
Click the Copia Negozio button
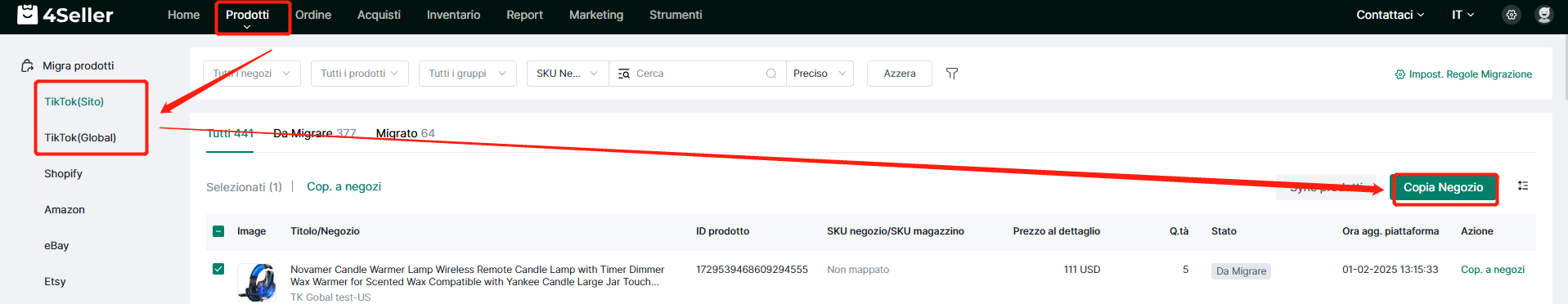(1443, 187)
